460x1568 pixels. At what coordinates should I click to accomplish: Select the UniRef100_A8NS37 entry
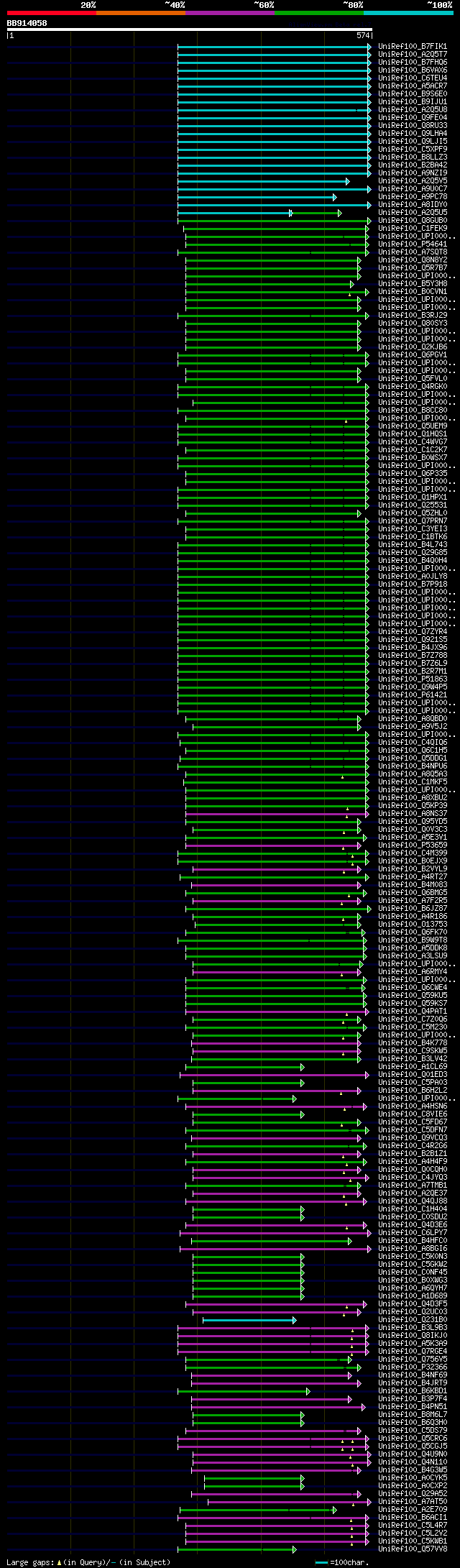point(413,813)
